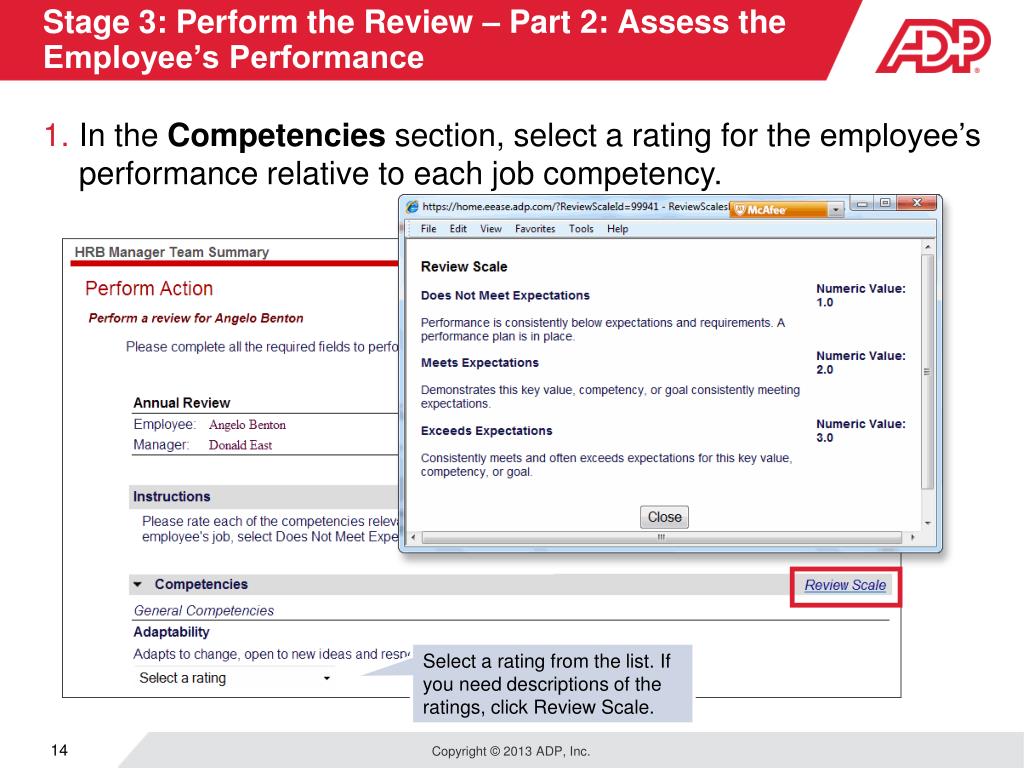This screenshot has height=768, width=1024.
Task: Open the Help menu
Action: (x=617, y=229)
